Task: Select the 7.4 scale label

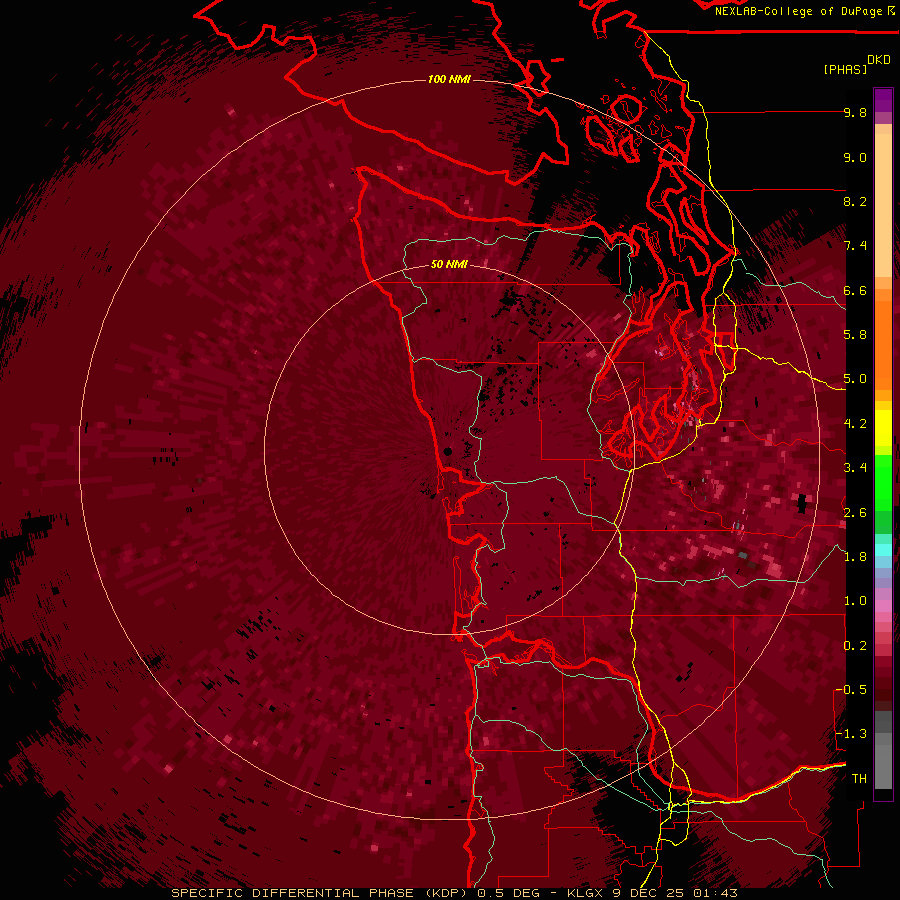Action: (x=855, y=246)
